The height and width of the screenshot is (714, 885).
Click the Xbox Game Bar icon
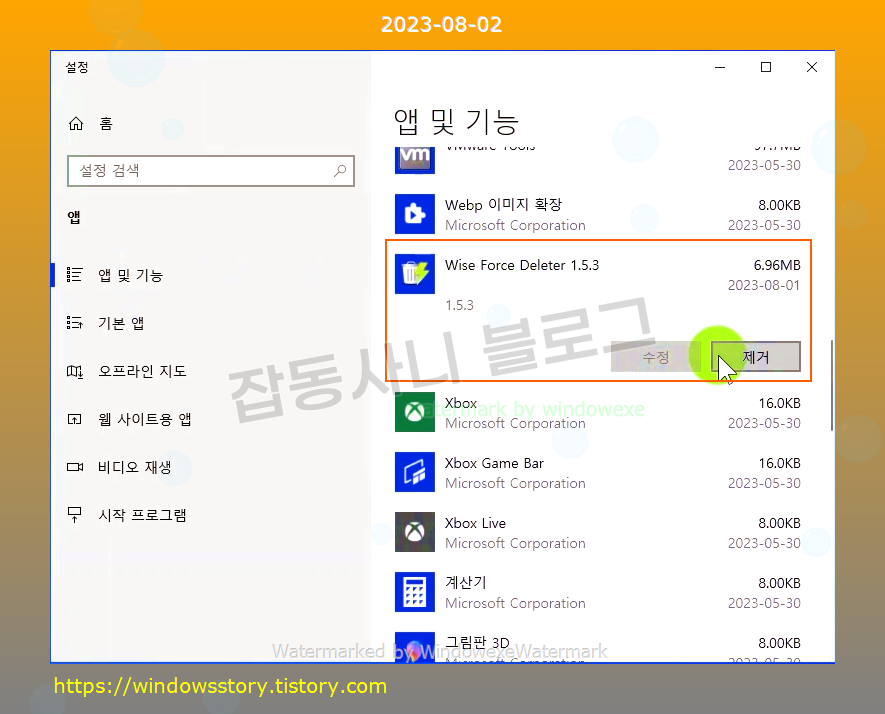(415, 472)
